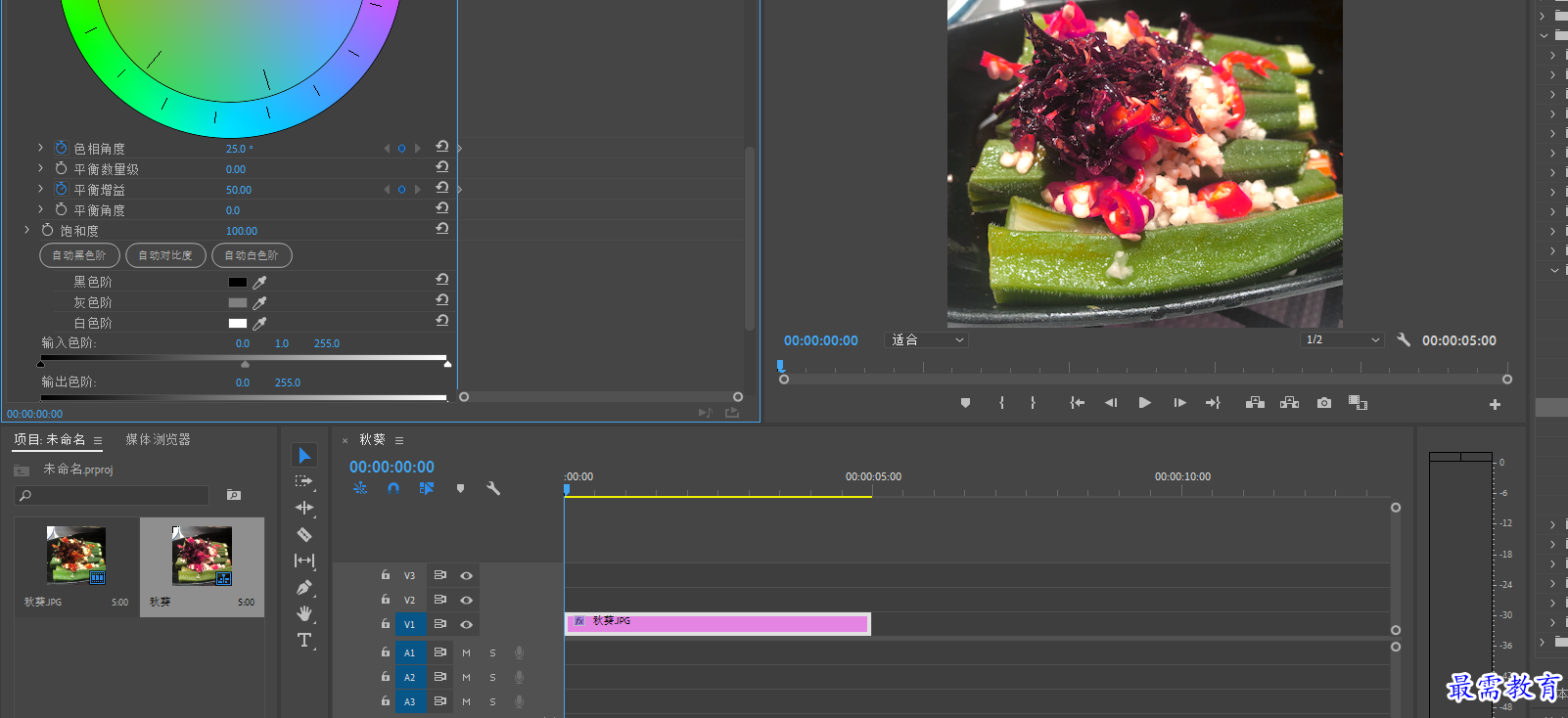The image size is (1568, 718).
Task: Choose the Ripple Edit tool
Action: pos(304,508)
